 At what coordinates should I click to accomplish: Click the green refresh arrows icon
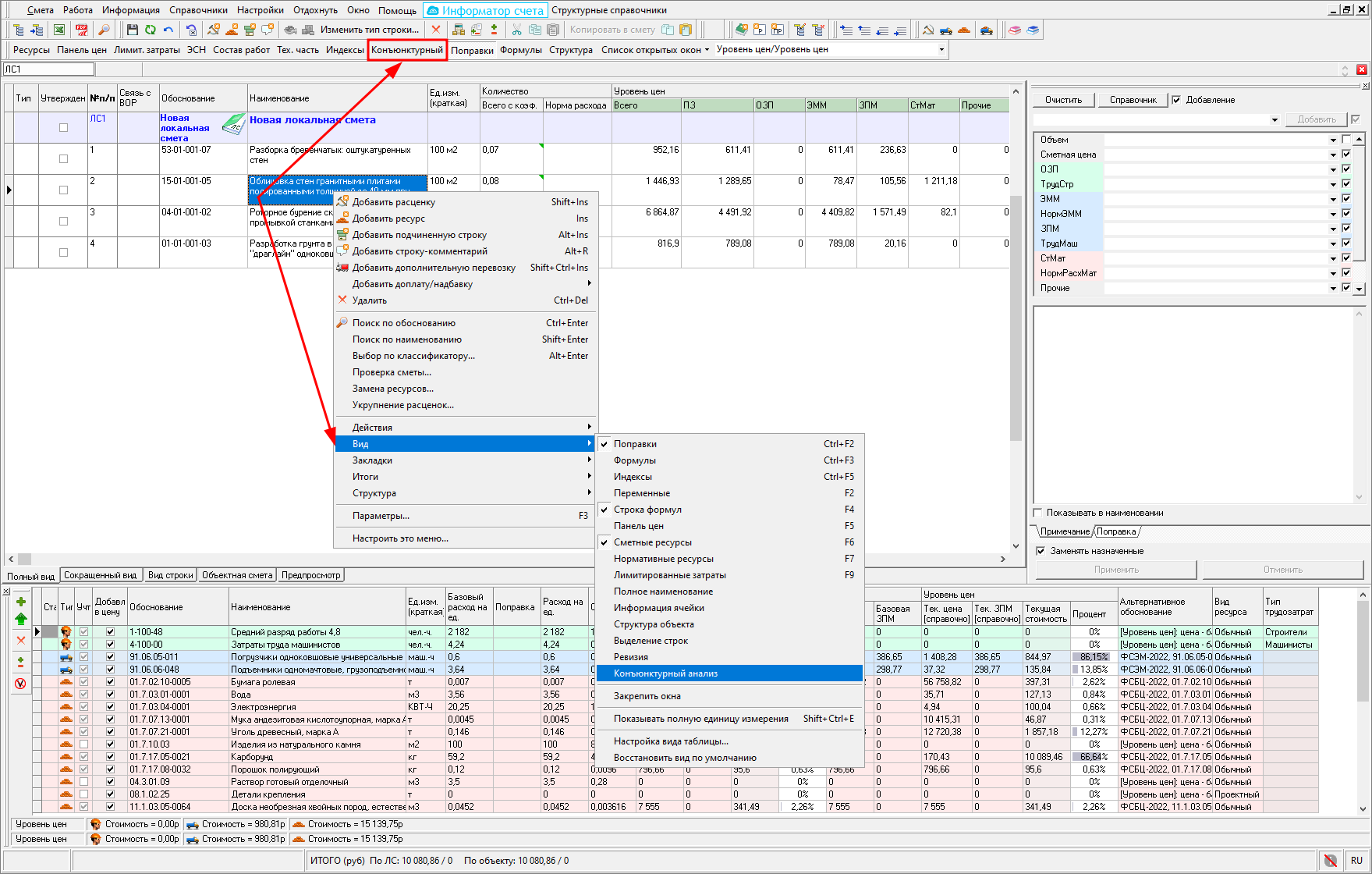[150, 30]
